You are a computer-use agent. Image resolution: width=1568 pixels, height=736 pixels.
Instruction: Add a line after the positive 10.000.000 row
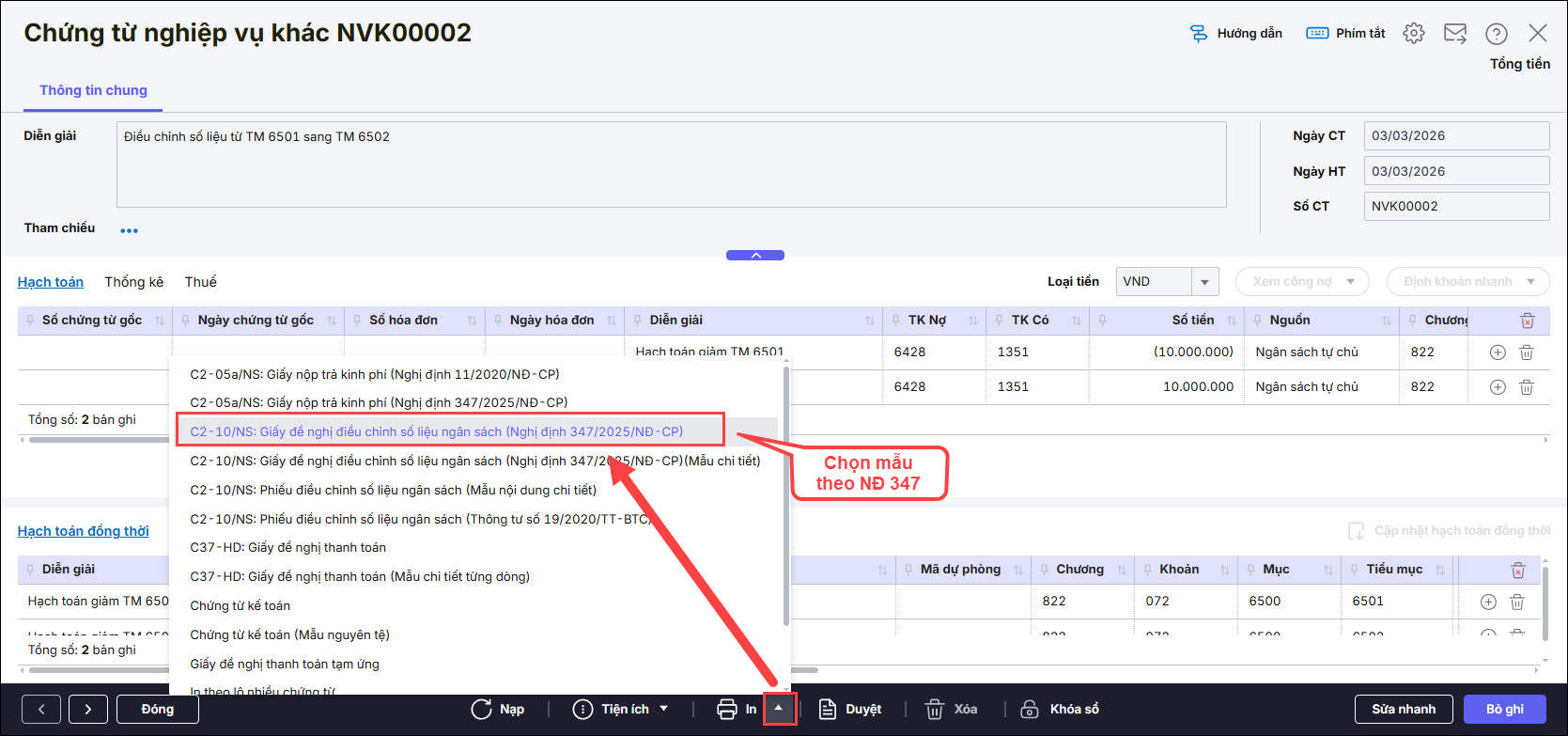pyautogui.click(x=1498, y=387)
